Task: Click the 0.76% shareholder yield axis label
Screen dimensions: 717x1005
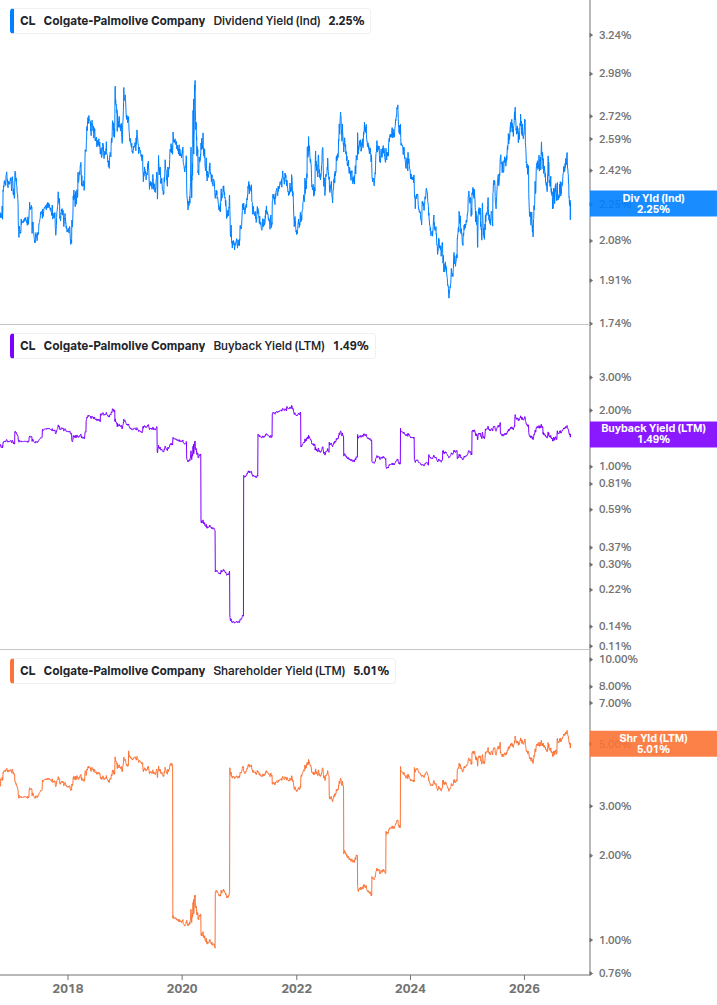Action: click(x=615, y=973)
